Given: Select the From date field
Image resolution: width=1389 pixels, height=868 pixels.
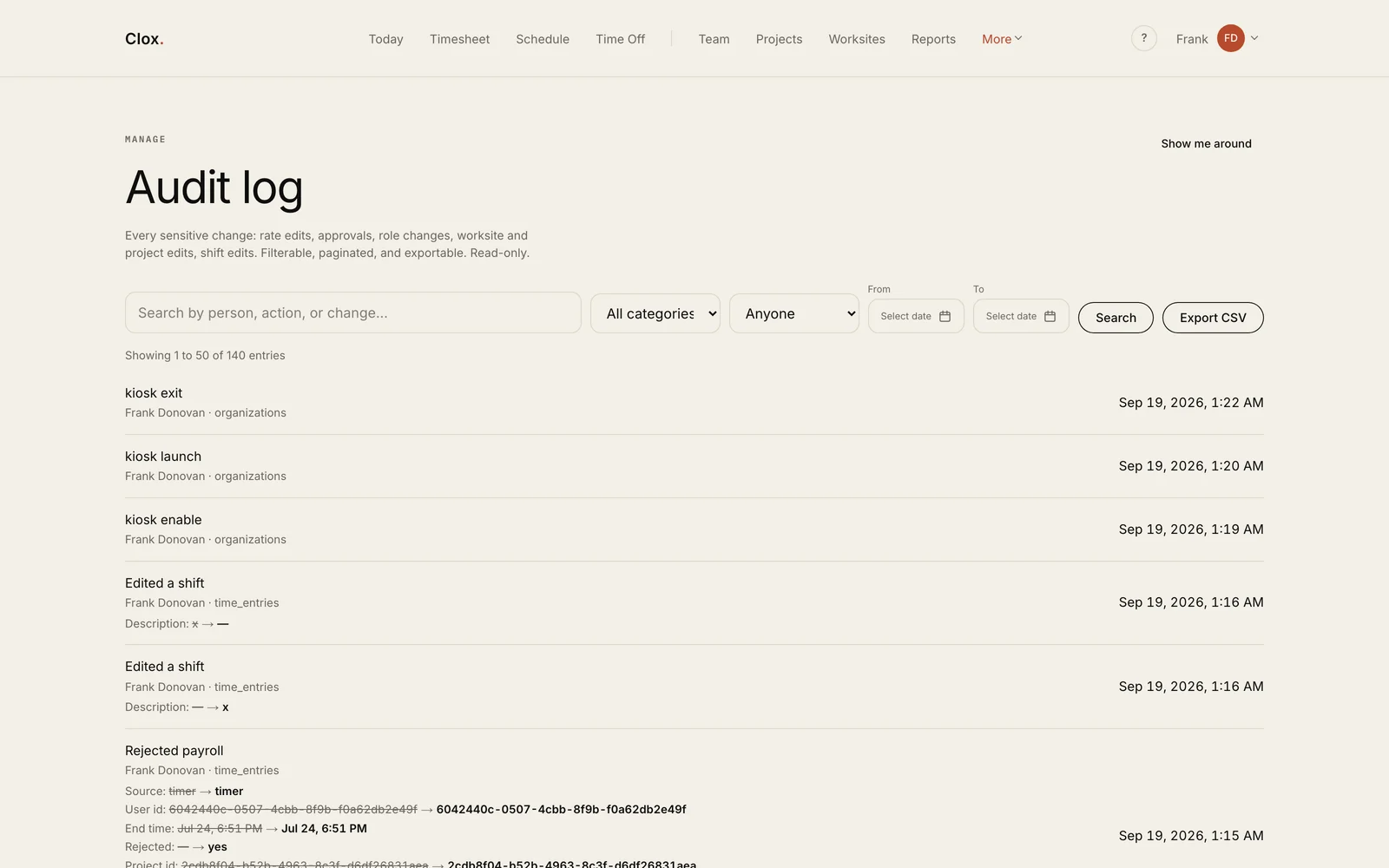Looking at the screenshot, I should click(916, 316).
